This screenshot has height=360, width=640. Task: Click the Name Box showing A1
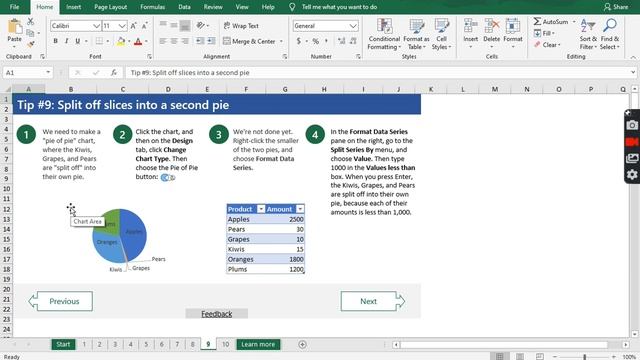[x=28, y=73]
